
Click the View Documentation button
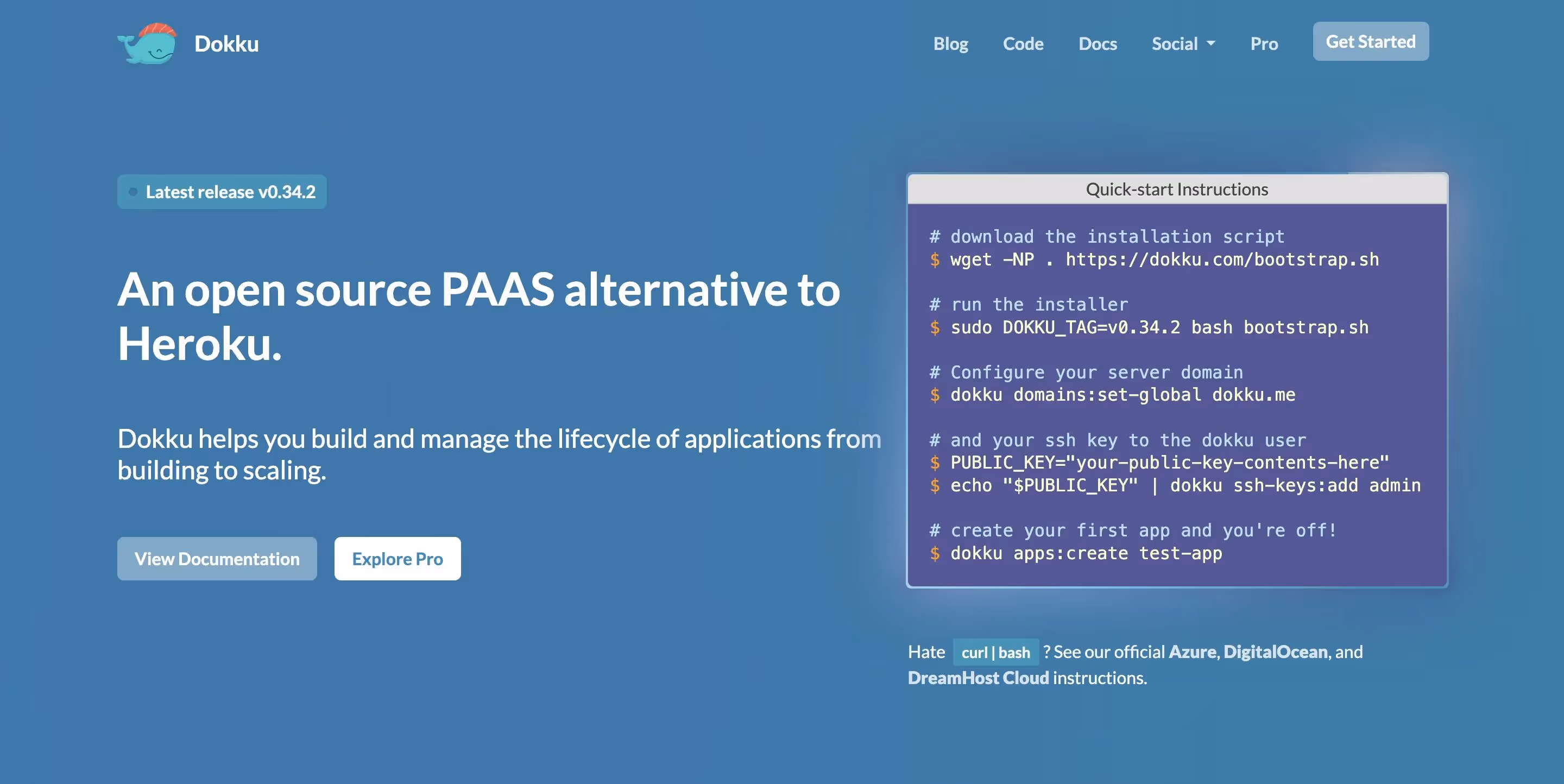[217, 558]
